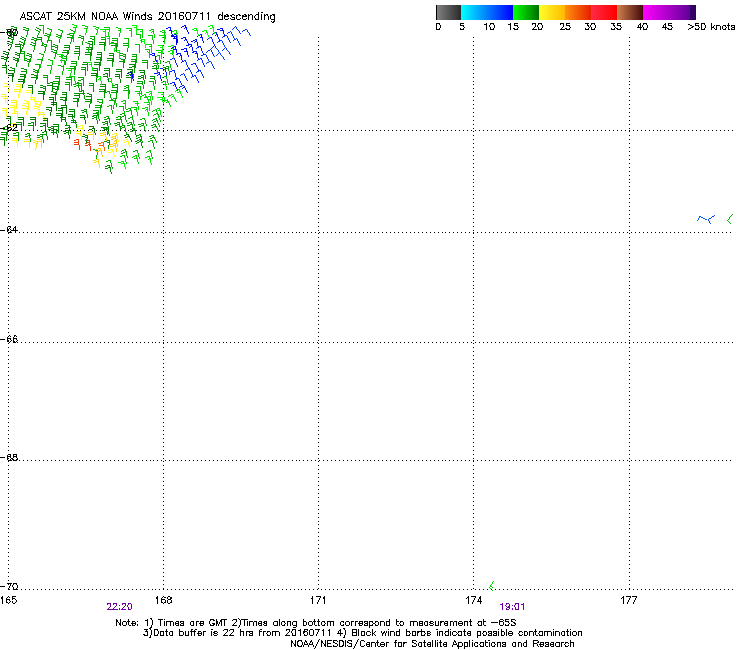Select the green 15-20 knots color band
The image size is (740, 650).
[x=526, y=12]
